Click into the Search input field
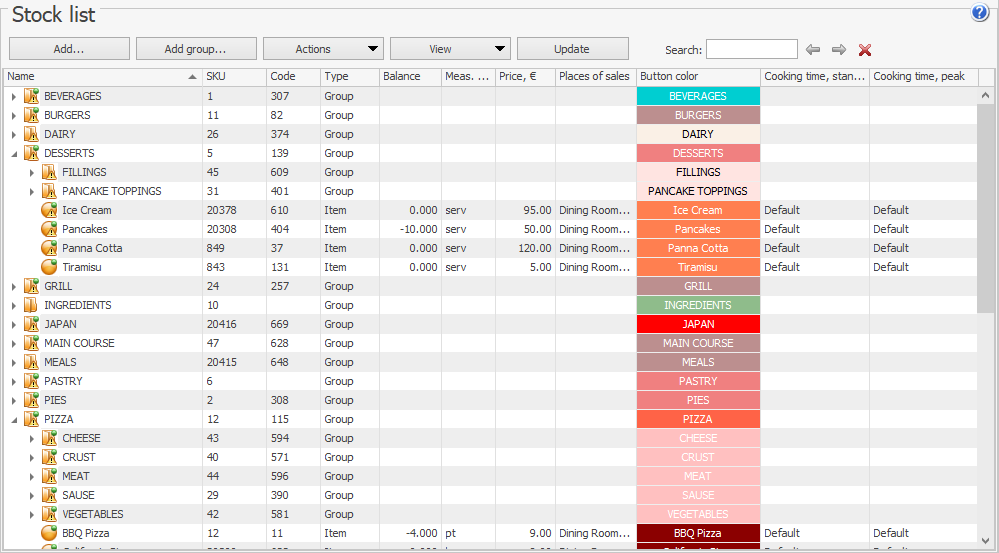The image size is (999, 553). tap(751, 49)
